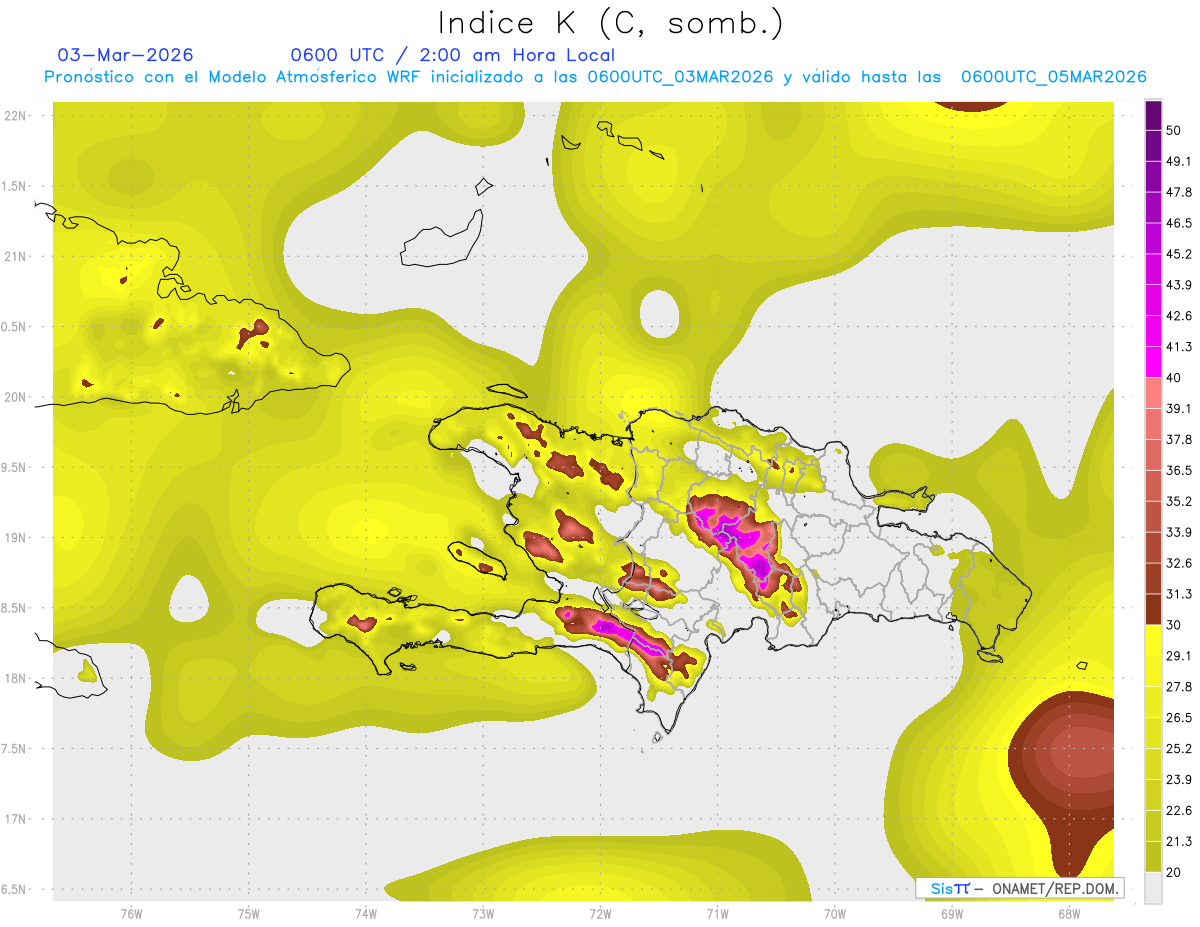Click the "0600 UTC / 2:00 am Hora Local" time label
Screen dimensions: 1200x927
(x=452, y=55)
